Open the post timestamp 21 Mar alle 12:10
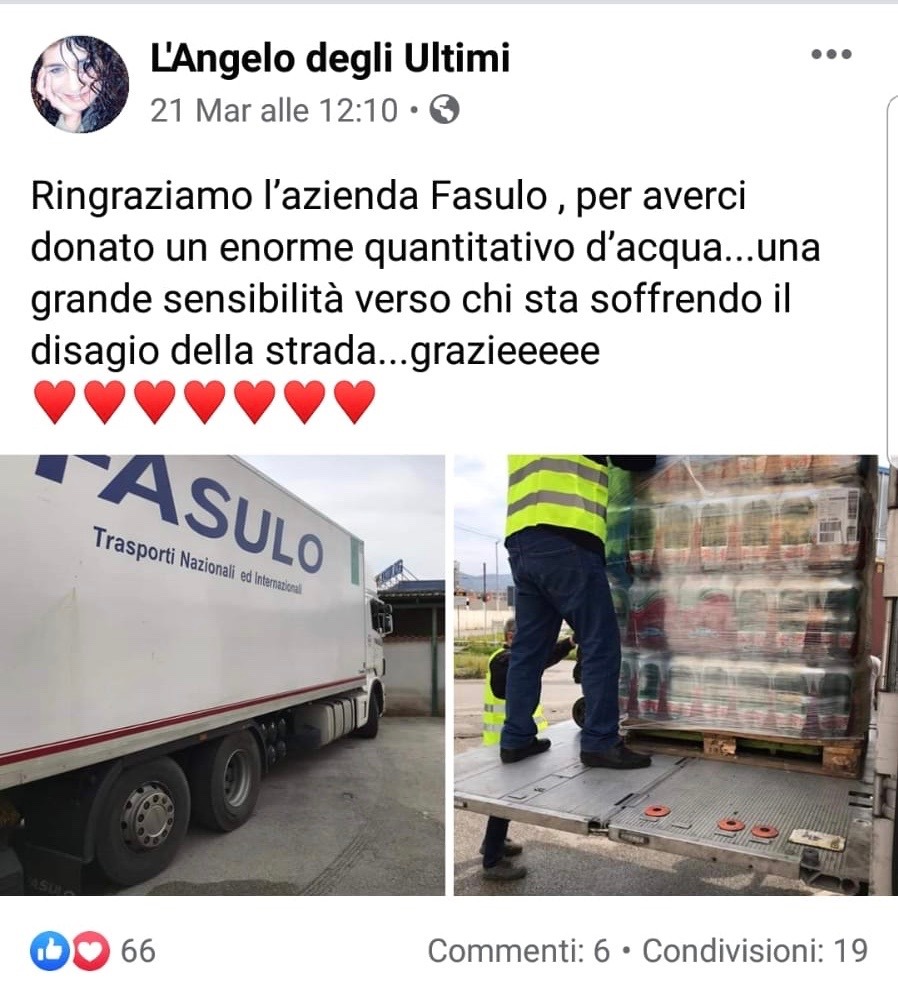898x991 pixels. pos(274,111)
